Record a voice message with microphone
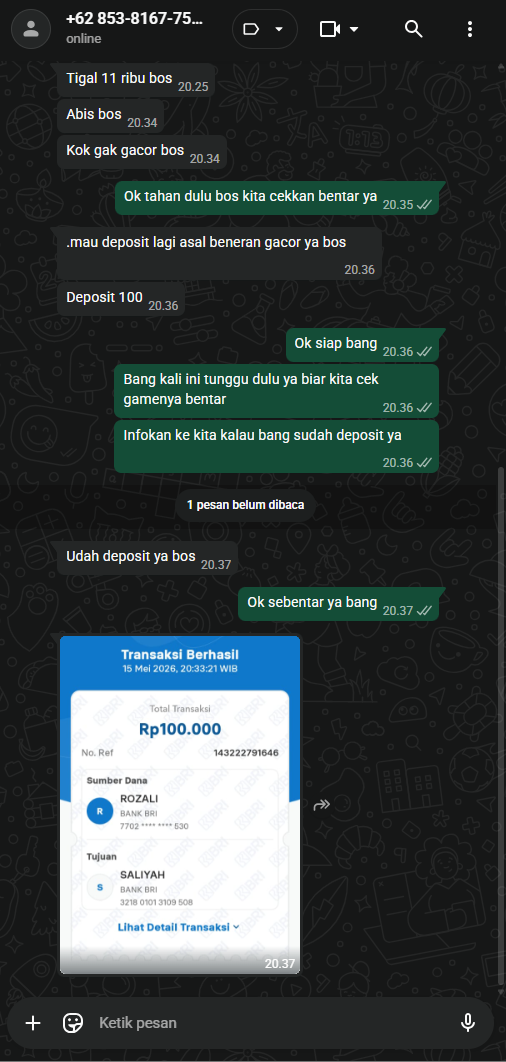The width and height of the screenshot is (506, 1062). point(467,1022)
